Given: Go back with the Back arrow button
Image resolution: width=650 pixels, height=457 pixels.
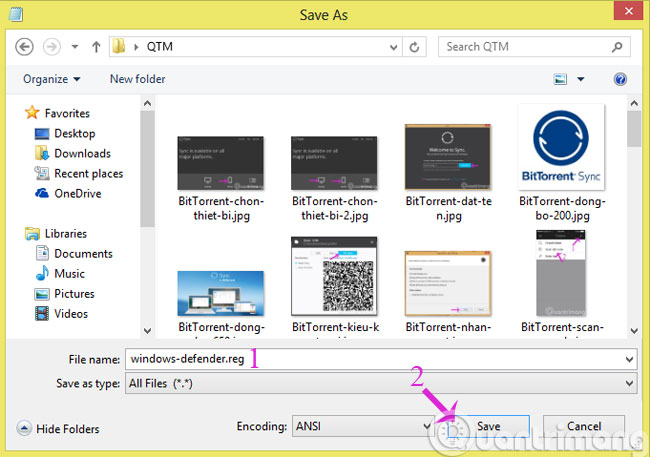Looking at the screenshot, I should (24, 47).
